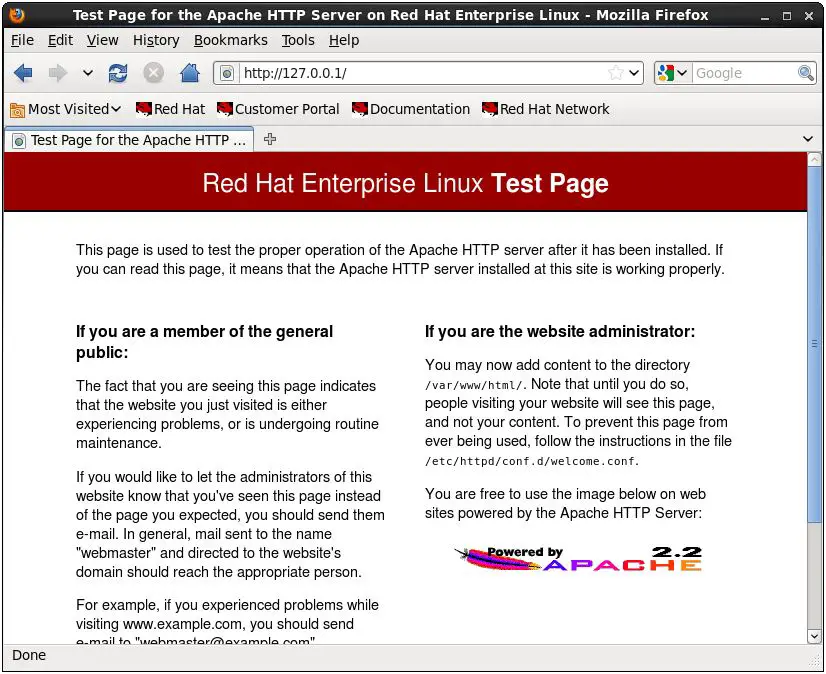Click the Powered by Apache 2.2 image
This screenshot has height=674, width=826.
[x=578, y=559]
